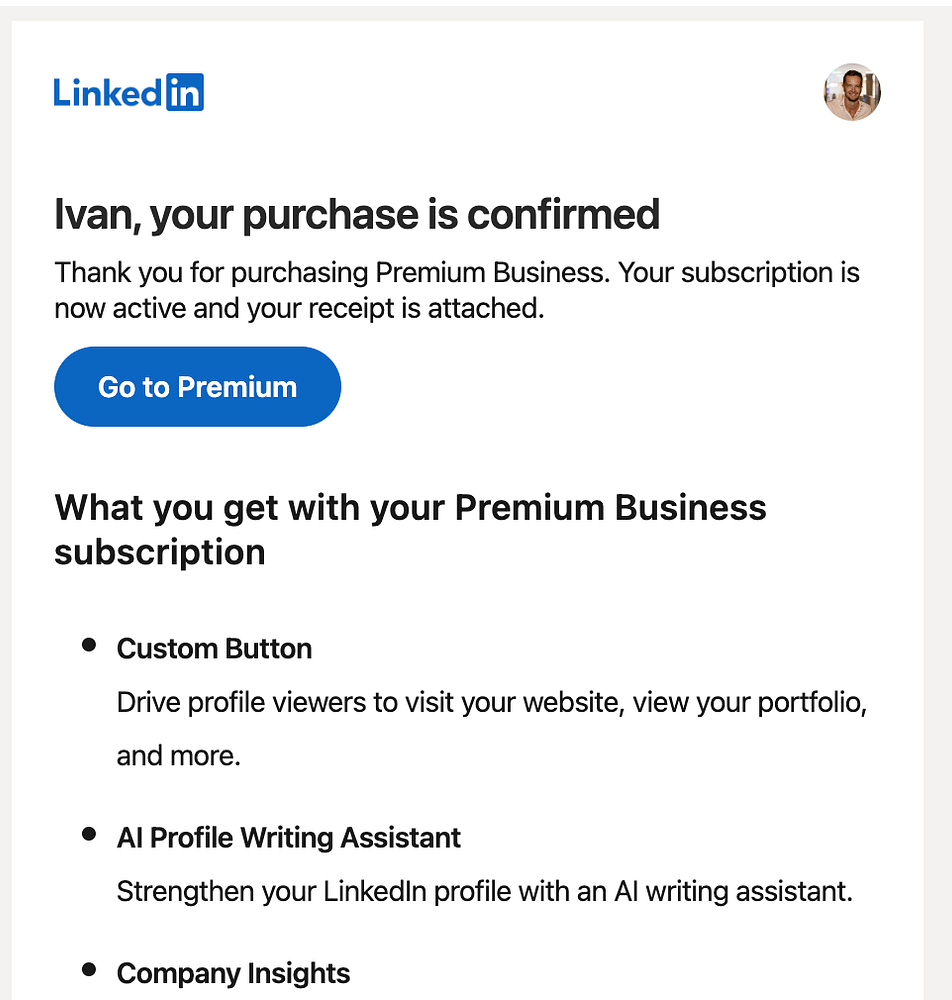
Task: Click the "Strengthen your LinkedIn profile" description
Action: (x=484, y=891)
